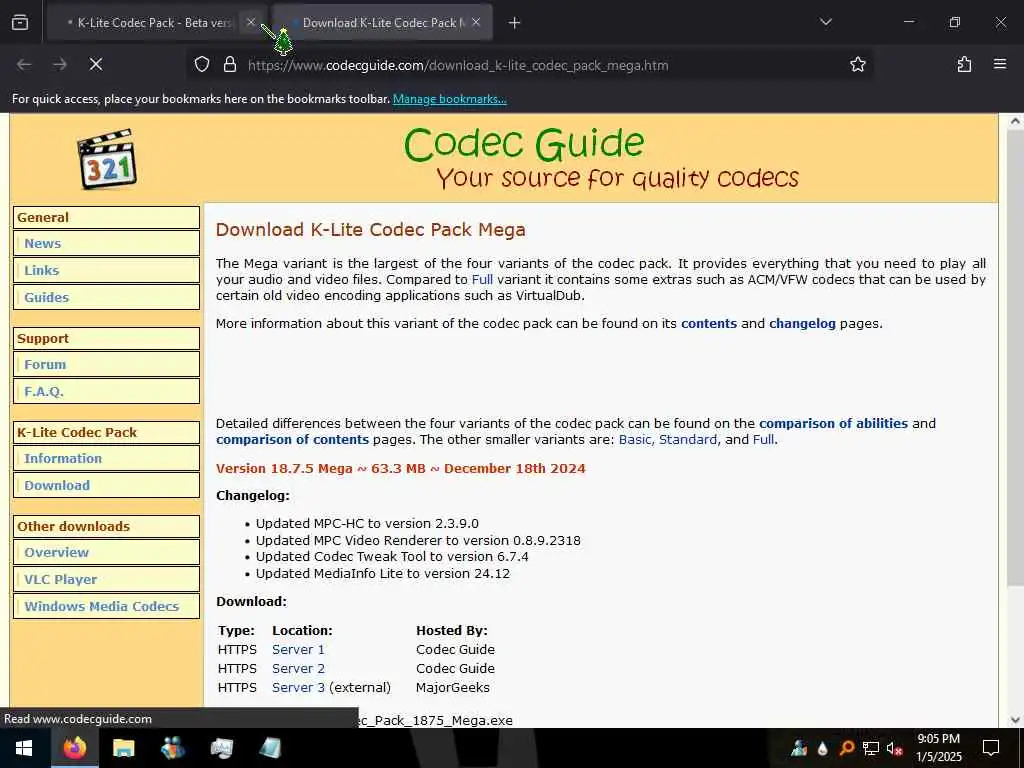Open the changelog page link
Screen dimensions: 1024x768
(802, 323)
